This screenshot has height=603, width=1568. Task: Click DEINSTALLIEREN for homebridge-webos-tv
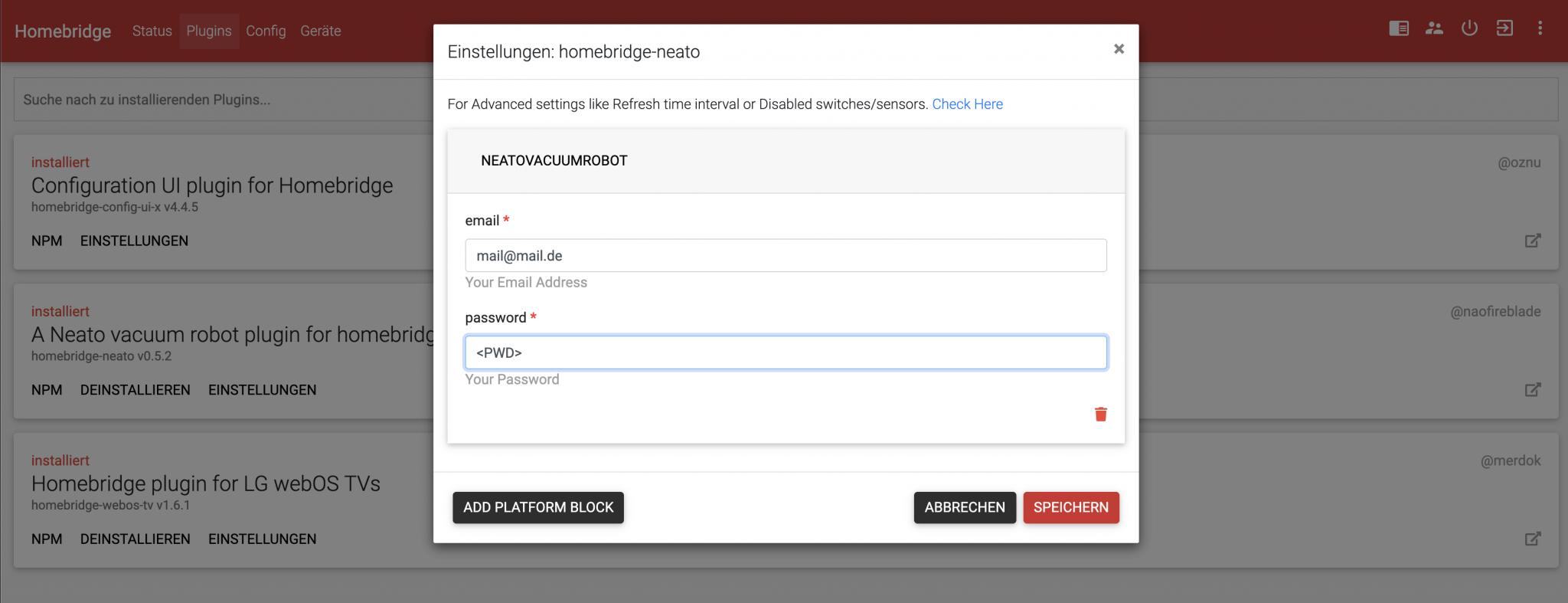tap(136, 539)
